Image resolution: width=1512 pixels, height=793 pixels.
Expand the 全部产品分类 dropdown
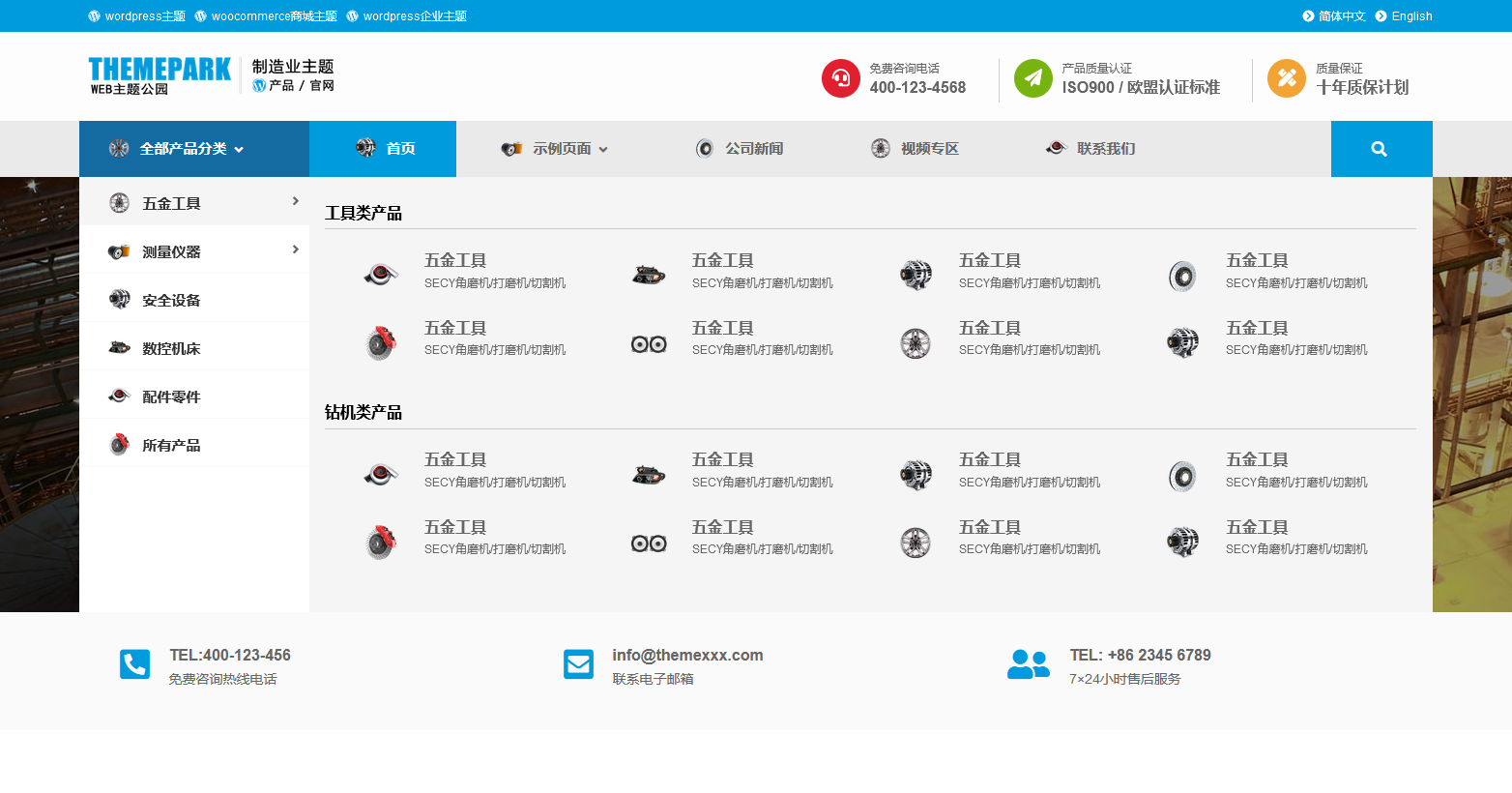191,149
